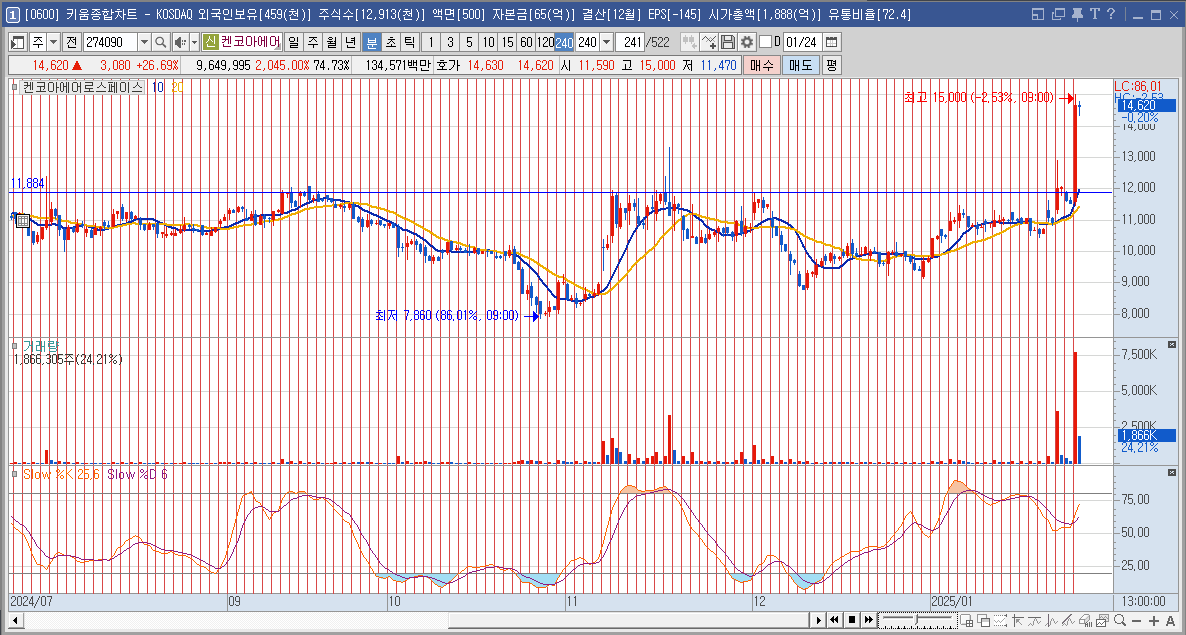Click the diagonal trend line icon at bottom
Screen dimensions: 1186x635
[x=1068, y=621]
